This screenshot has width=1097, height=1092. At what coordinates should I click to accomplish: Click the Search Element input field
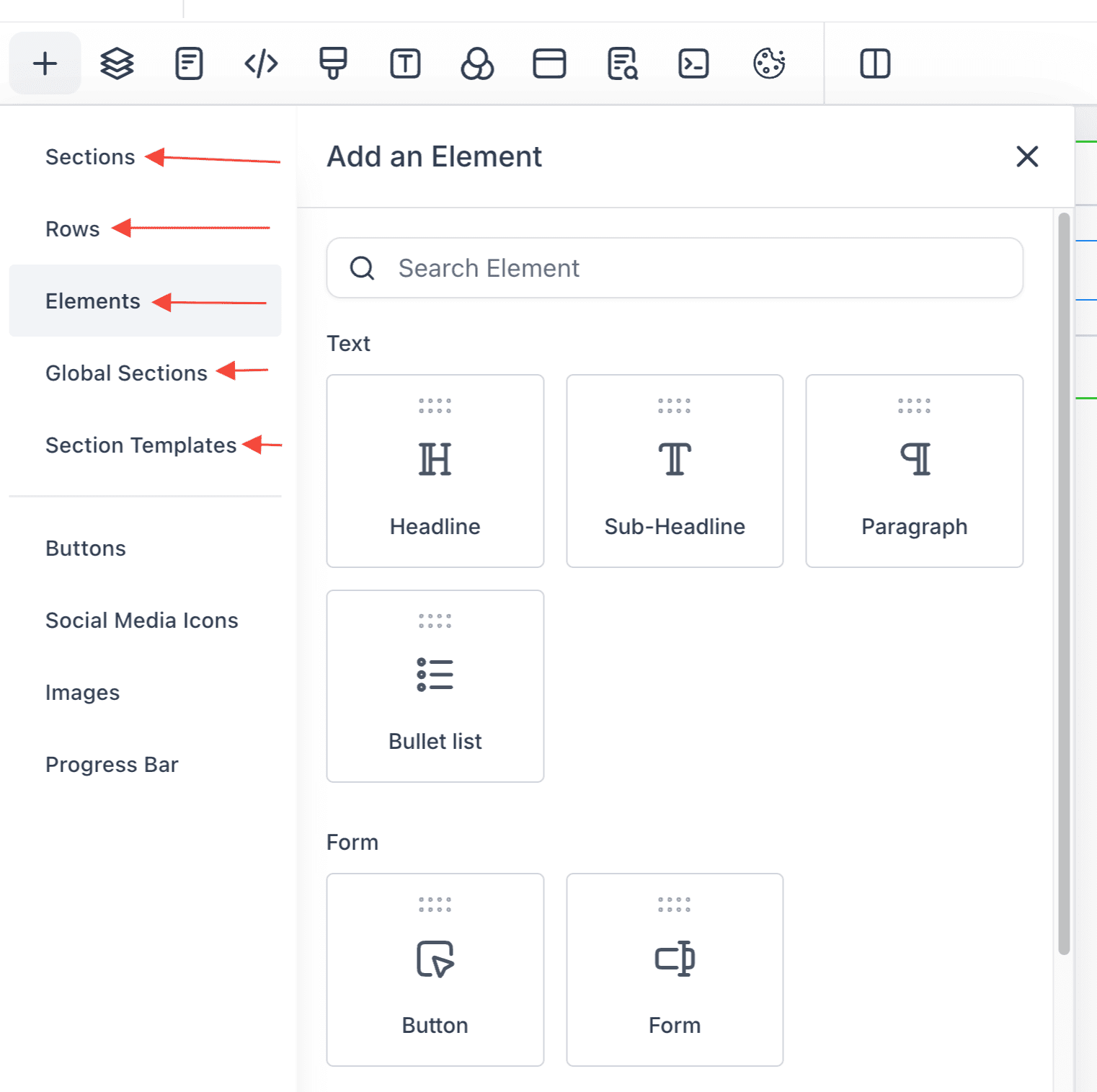click(675, 268)
